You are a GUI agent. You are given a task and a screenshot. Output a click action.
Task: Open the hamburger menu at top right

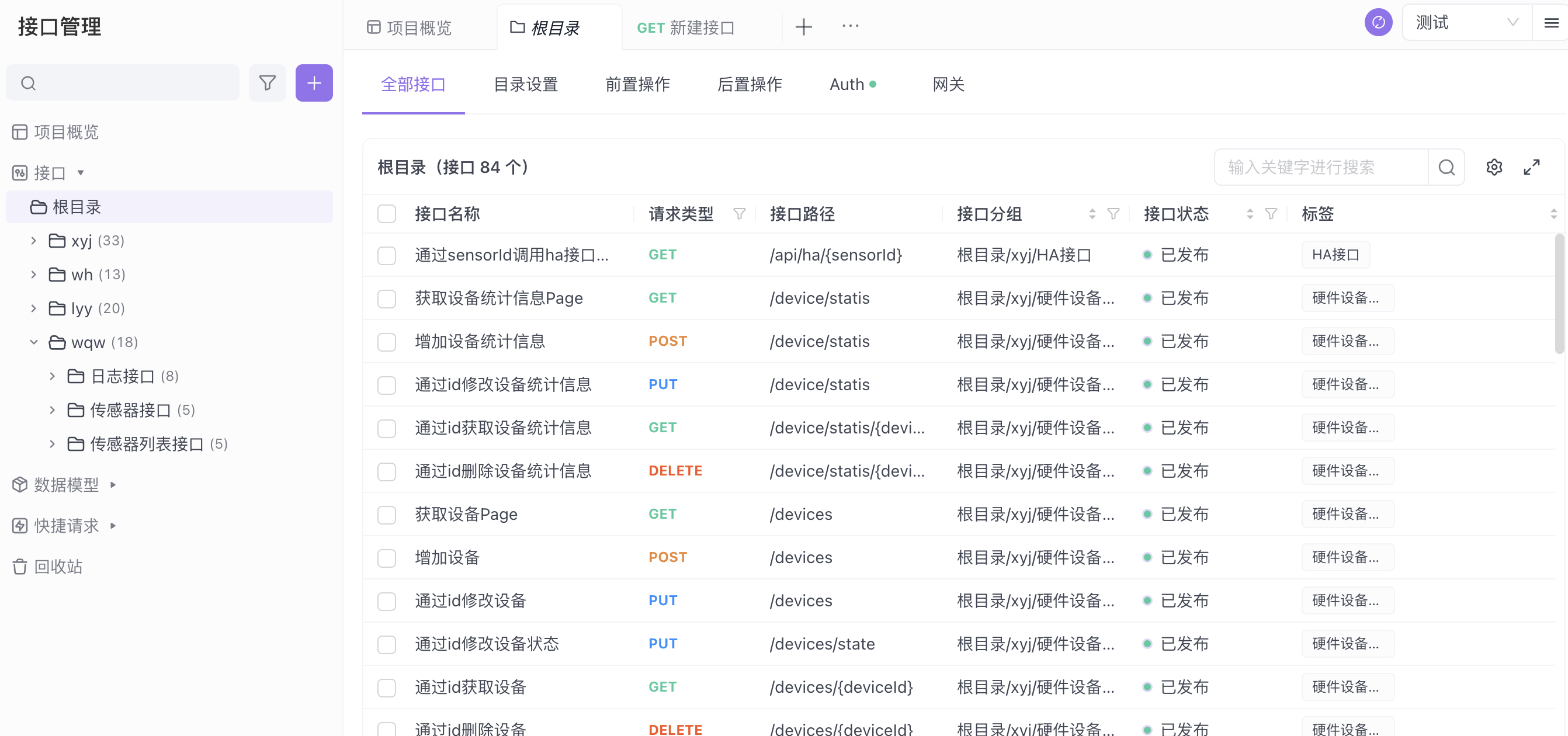pos(1551,23)
